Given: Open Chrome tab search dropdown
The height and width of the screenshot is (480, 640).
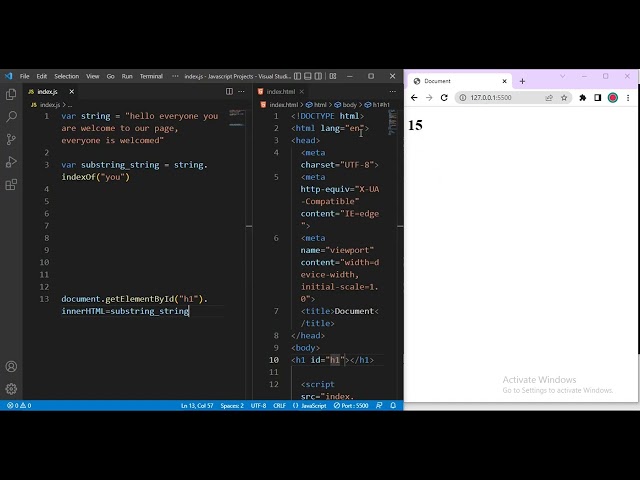Looking at the screenshot, I should click(x=562, y=76).
